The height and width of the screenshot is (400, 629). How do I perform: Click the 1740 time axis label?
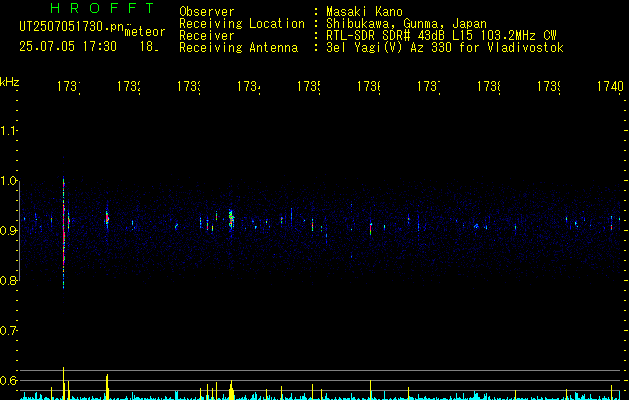coord(610,86)
